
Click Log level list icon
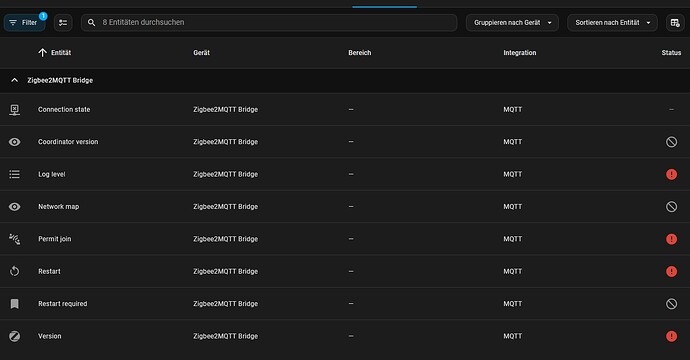[15, 174]
